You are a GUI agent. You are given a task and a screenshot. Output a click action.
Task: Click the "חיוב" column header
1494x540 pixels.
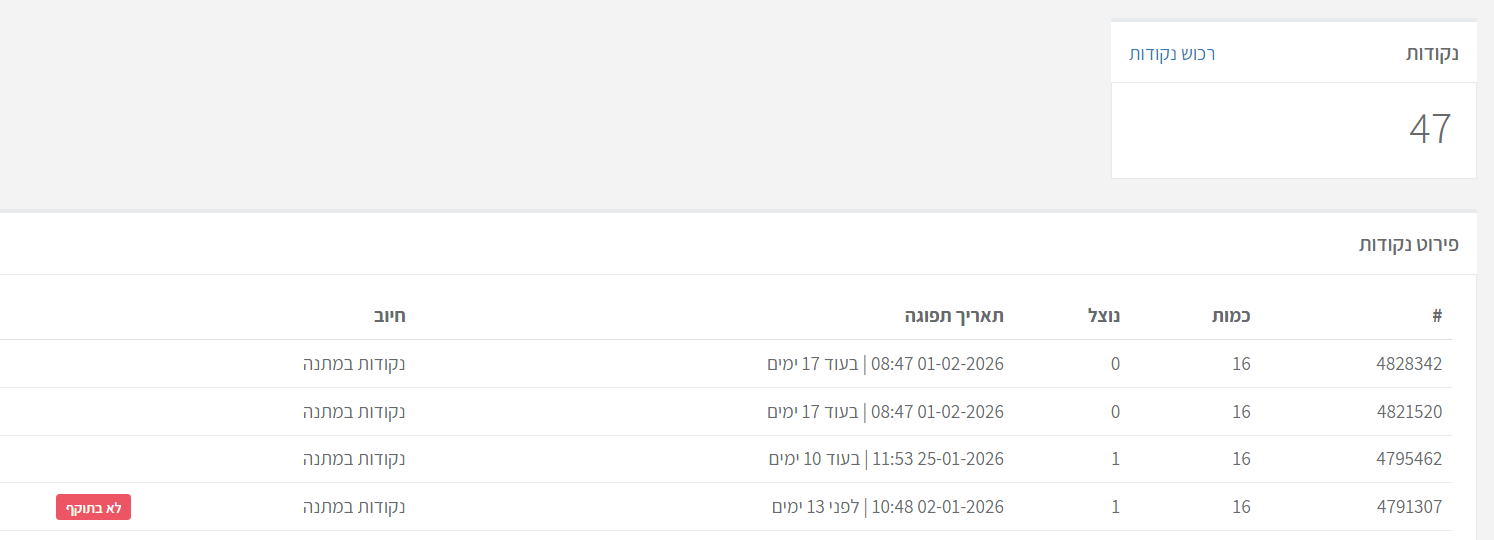tap(391, 316)
